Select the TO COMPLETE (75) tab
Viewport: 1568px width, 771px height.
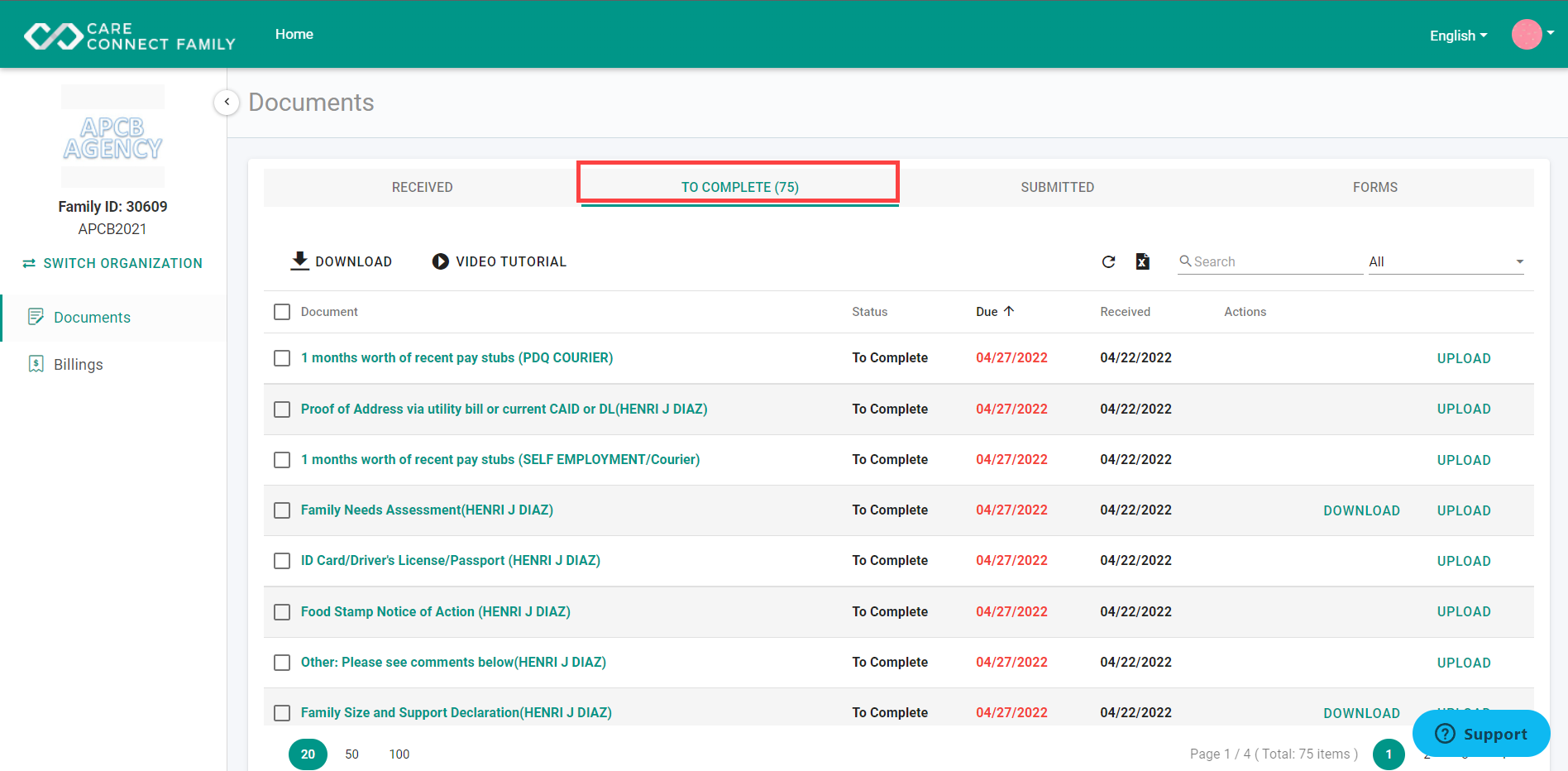739,187
